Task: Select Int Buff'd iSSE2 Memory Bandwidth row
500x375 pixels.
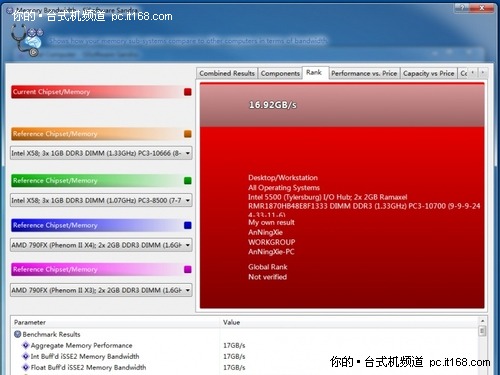Action: pyautogui.click(x=245, y=356)
